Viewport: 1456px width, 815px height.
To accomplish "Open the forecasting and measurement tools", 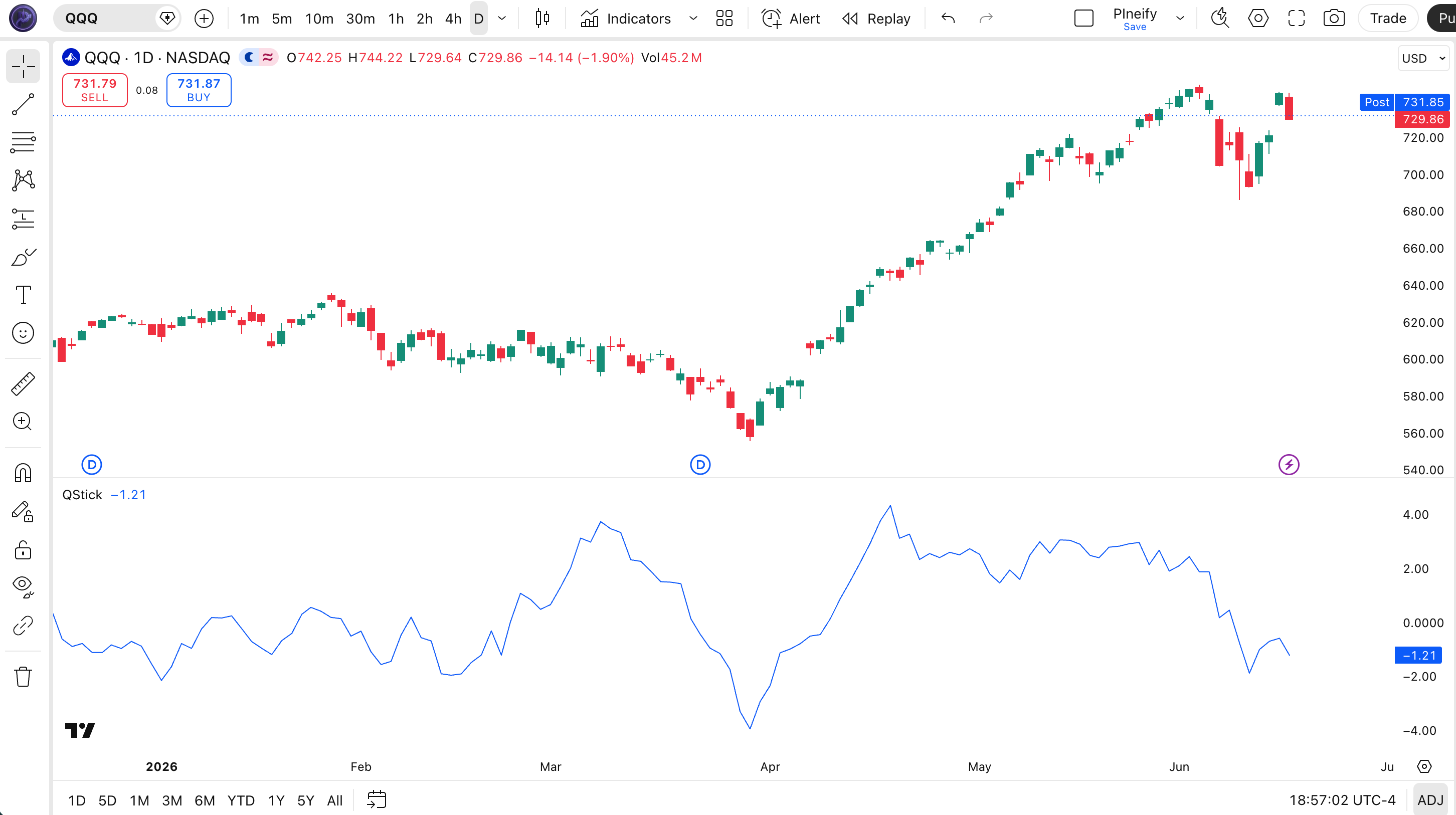I will coord(23,219).
